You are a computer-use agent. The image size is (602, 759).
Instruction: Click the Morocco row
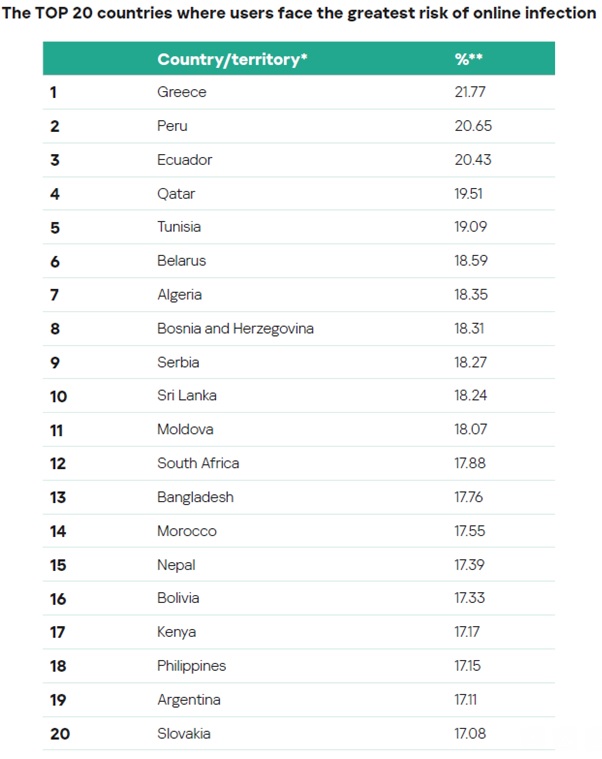pos(299,531)
